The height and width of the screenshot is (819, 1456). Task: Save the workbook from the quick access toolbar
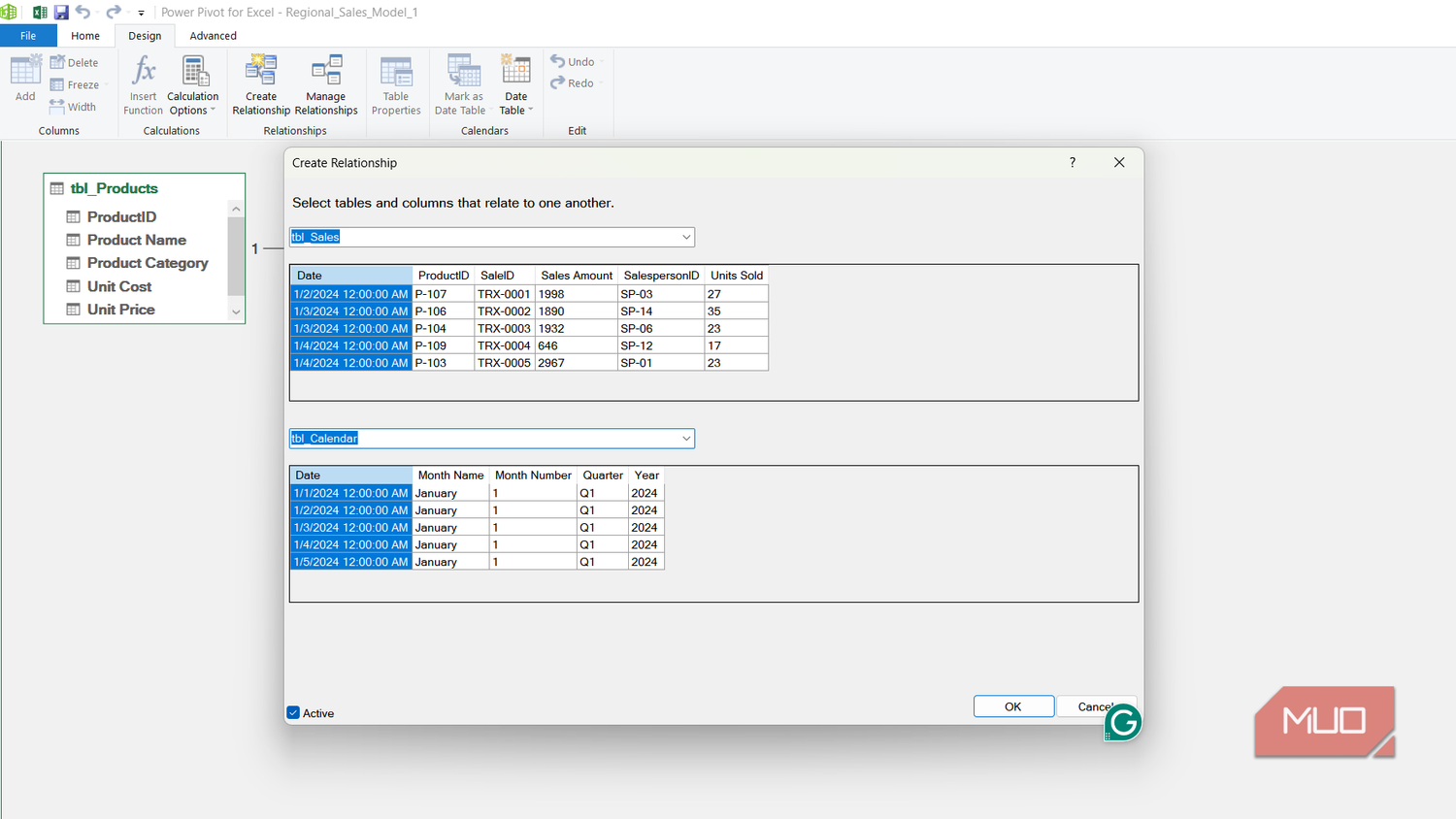(x=61, y=13)
